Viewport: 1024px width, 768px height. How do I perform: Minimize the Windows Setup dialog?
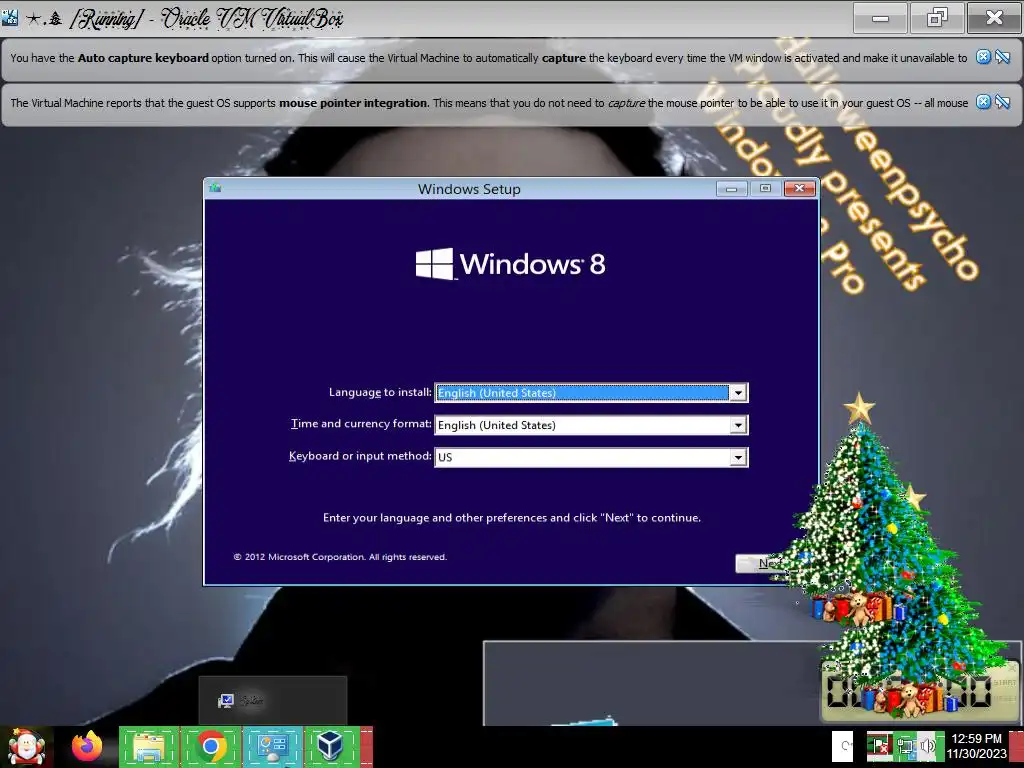[x=731, y=189]
